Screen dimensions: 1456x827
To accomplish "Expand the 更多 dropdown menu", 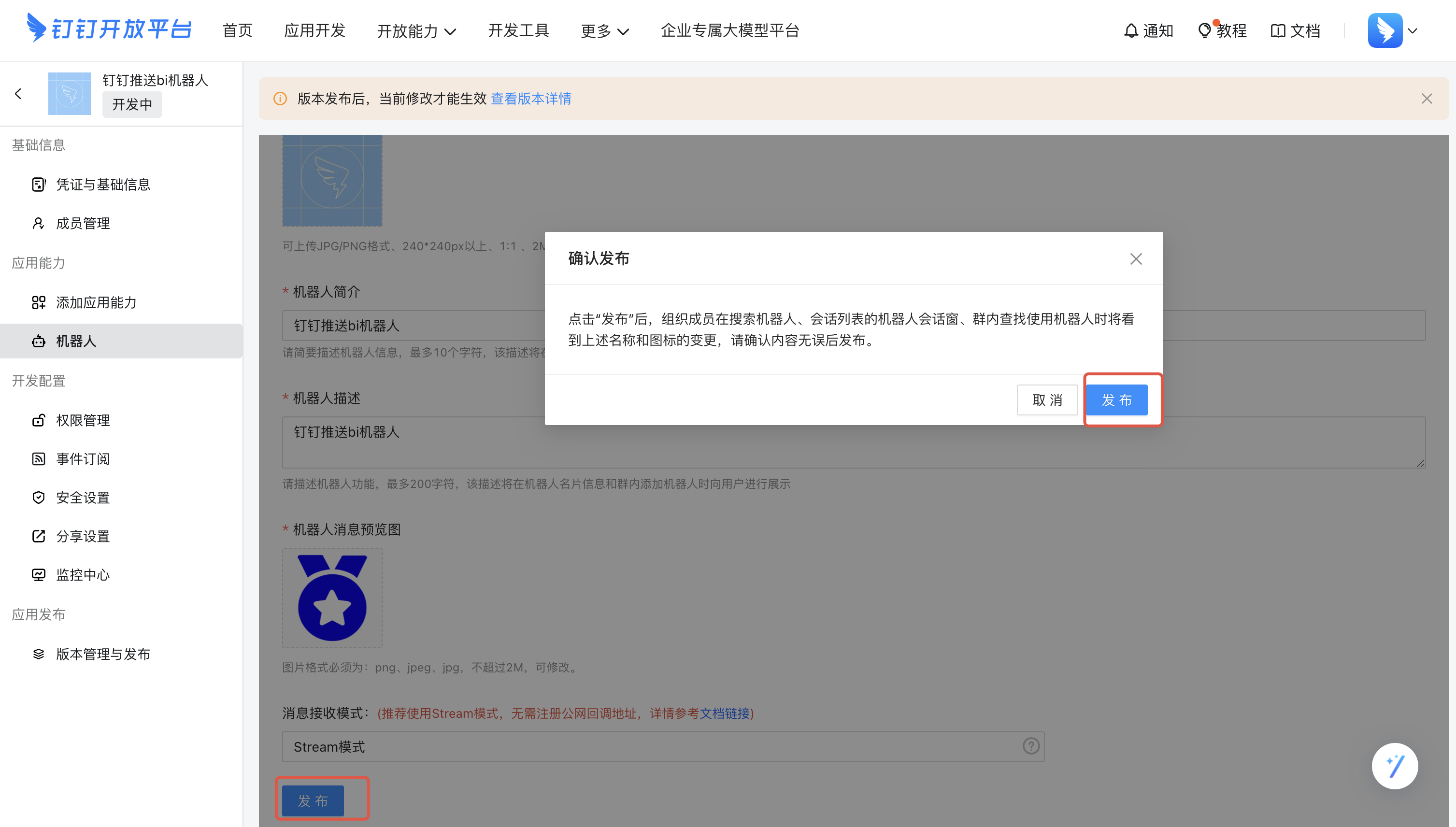I will tap(605, 30).
